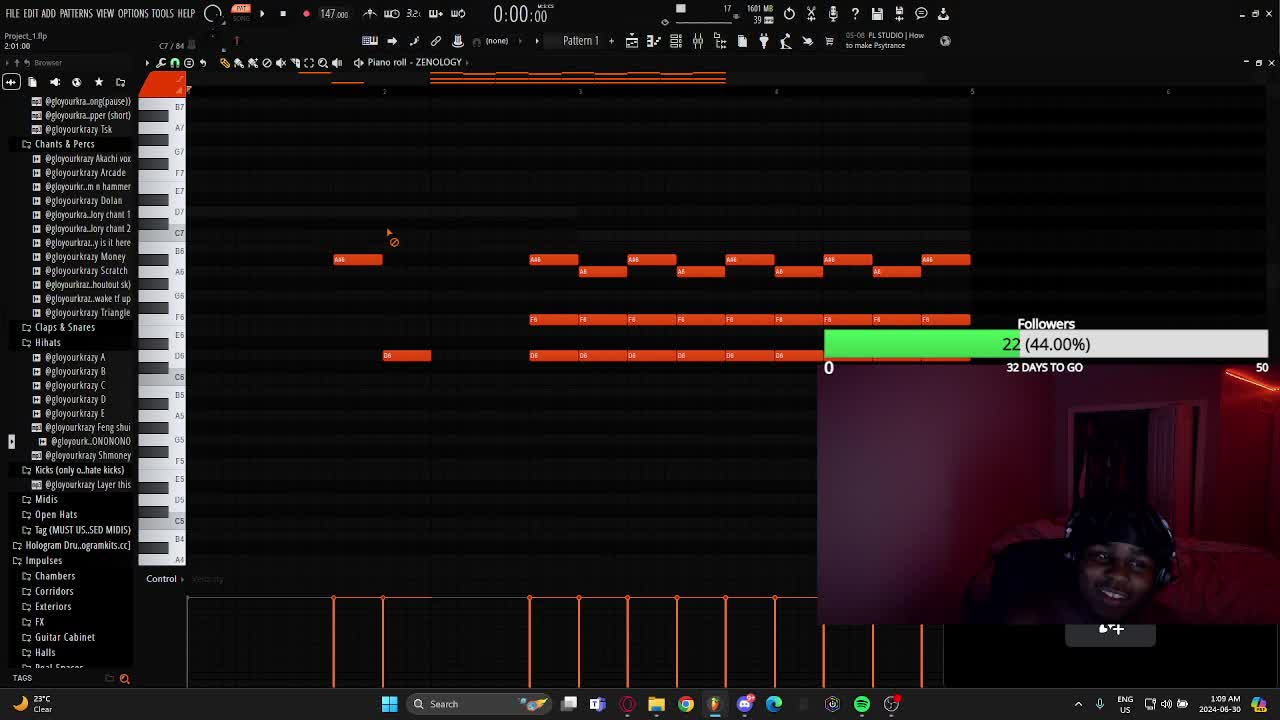Click the D6 note at the start of the pattern
1280x720 pixels.
[407, 355]
